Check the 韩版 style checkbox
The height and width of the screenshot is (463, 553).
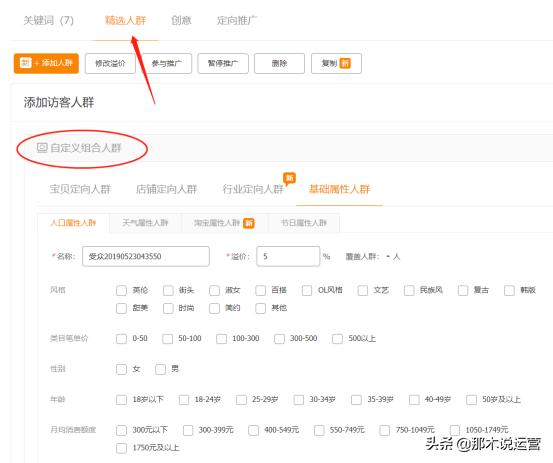coord(509,291)
